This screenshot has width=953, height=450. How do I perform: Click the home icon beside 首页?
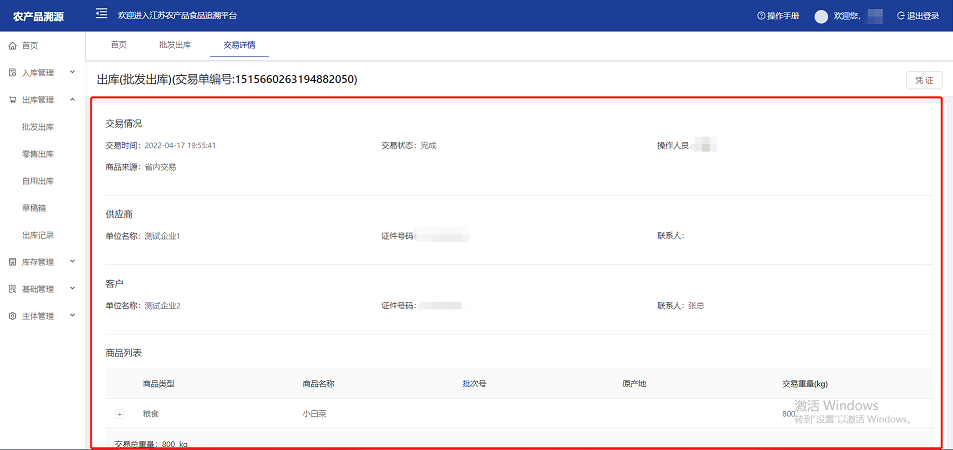pyautogui.click(x=12, y=46)
